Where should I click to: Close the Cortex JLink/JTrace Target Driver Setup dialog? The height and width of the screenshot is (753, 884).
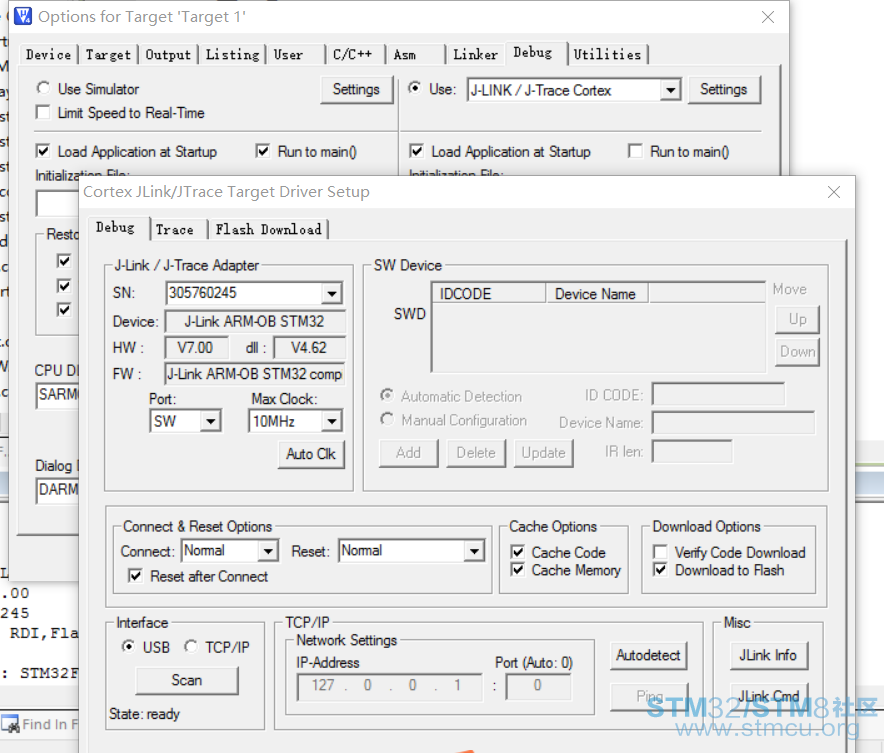(834, 192)
